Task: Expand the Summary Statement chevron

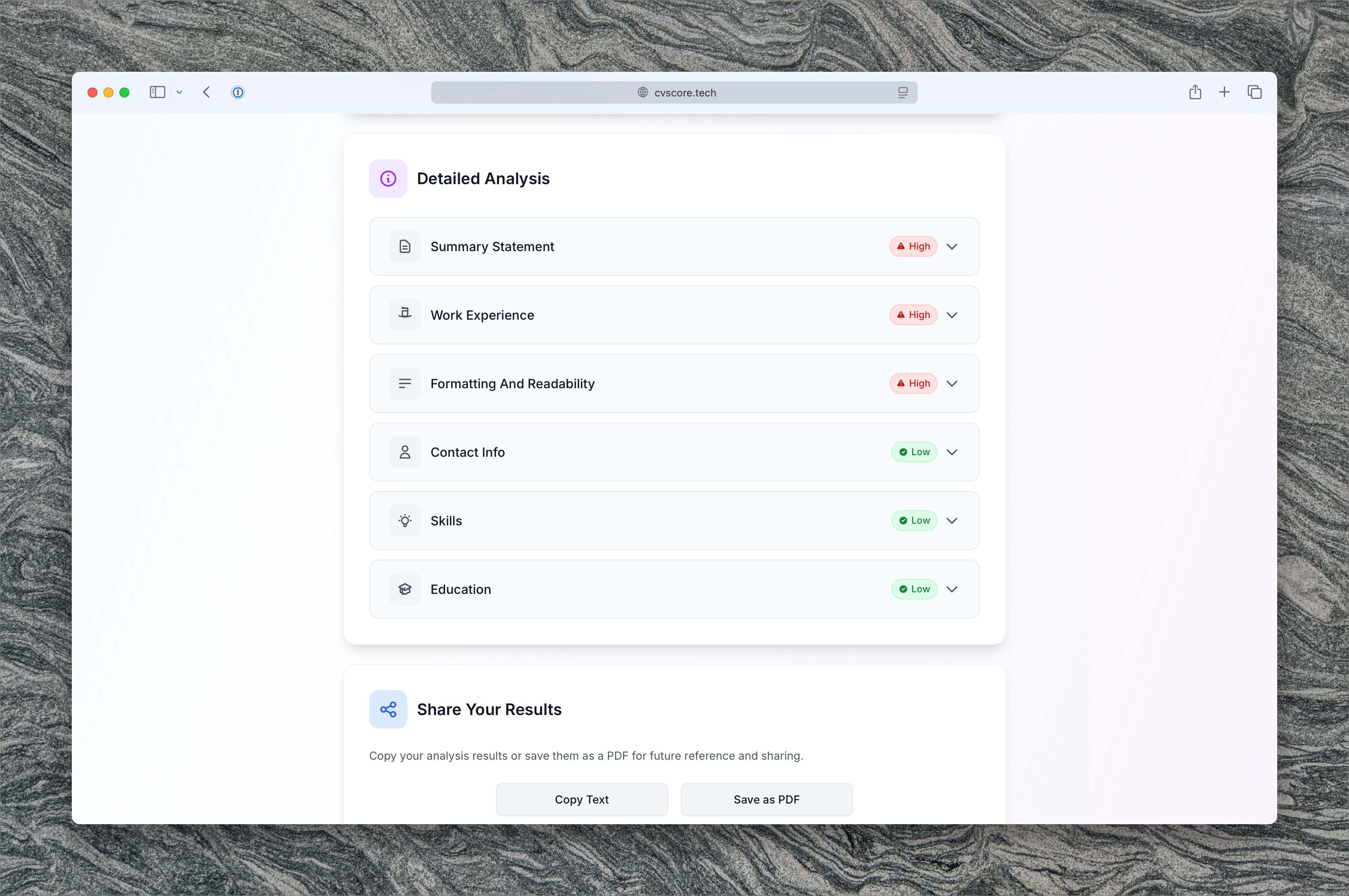Action: [951, 246]
